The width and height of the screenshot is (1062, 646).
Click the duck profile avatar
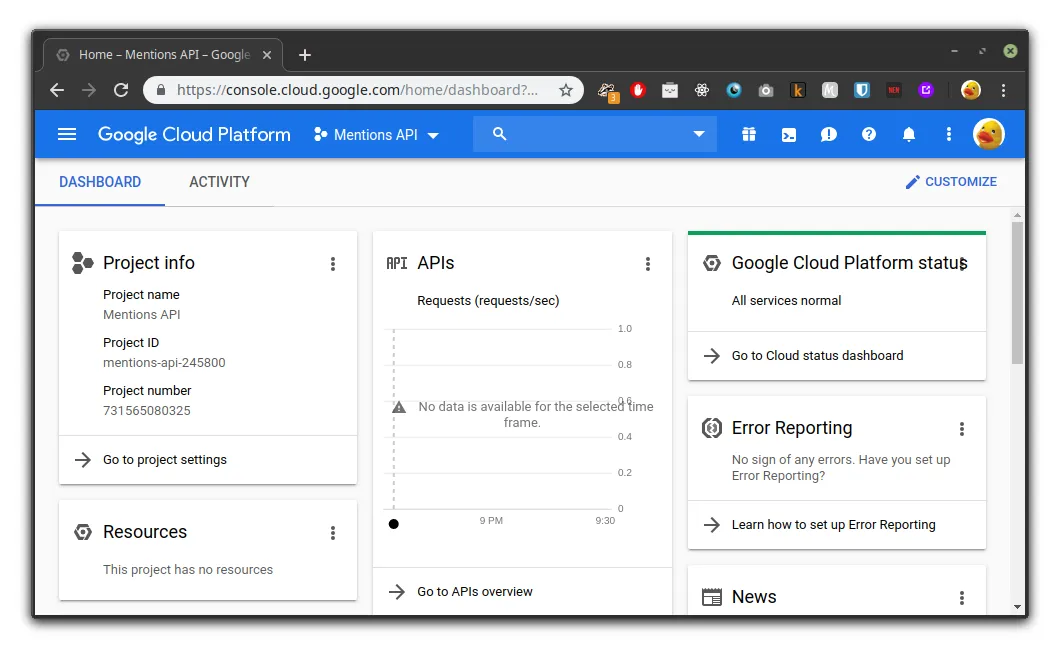(x=988, y=134)
